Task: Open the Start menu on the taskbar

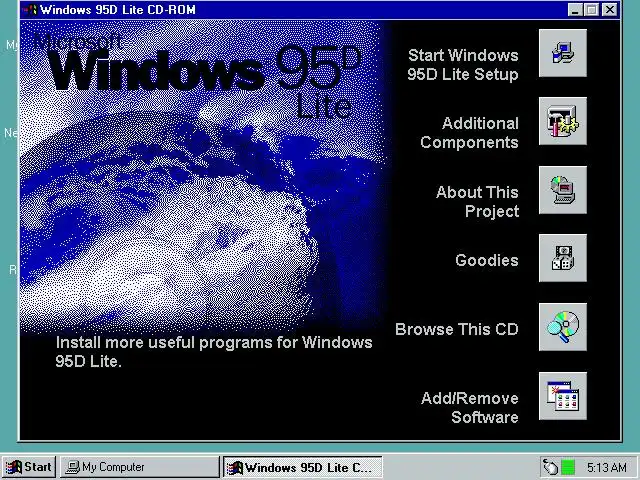Action: coord(29,467)
